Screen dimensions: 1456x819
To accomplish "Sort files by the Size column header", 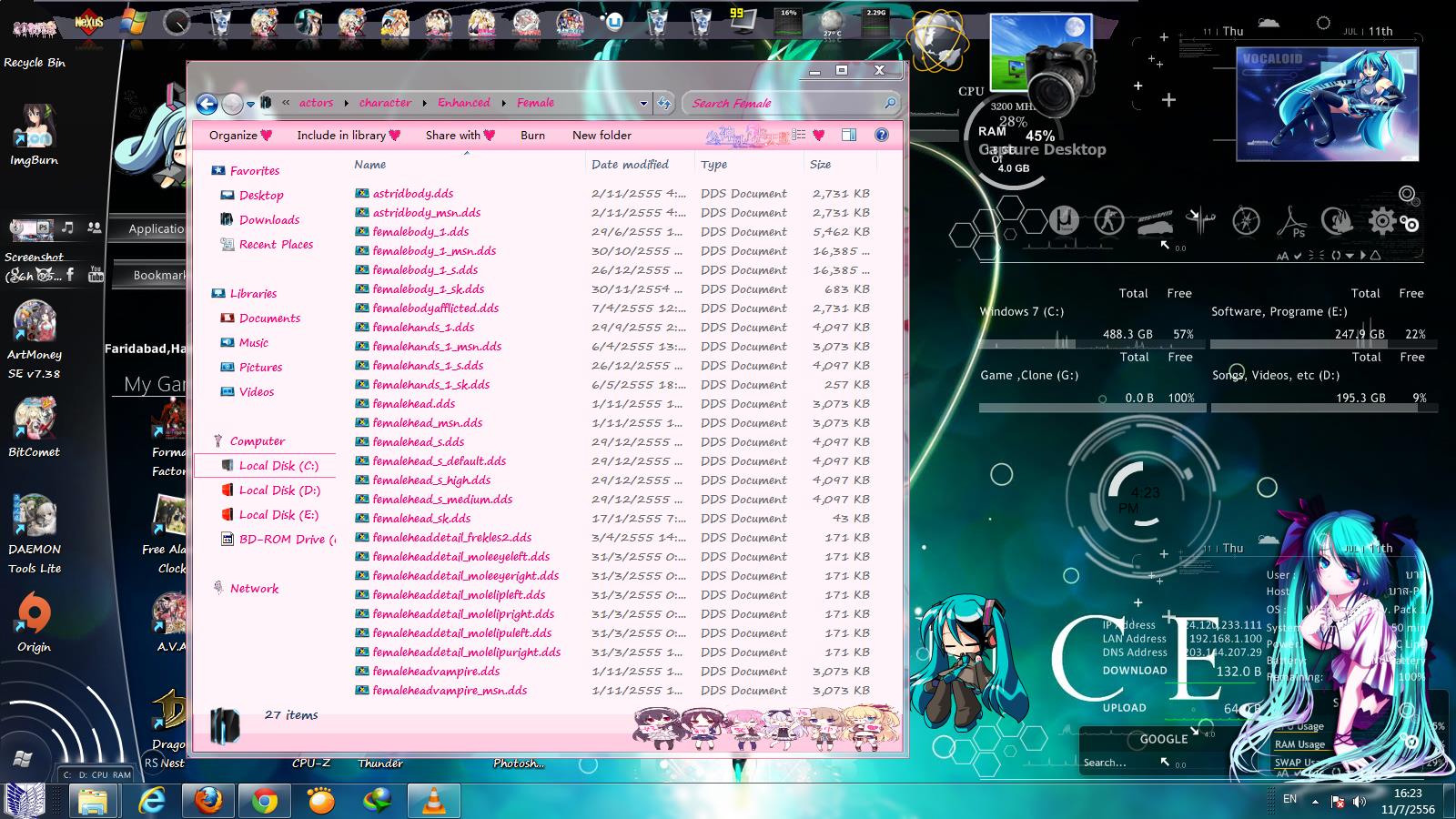I will coord(820,165).
